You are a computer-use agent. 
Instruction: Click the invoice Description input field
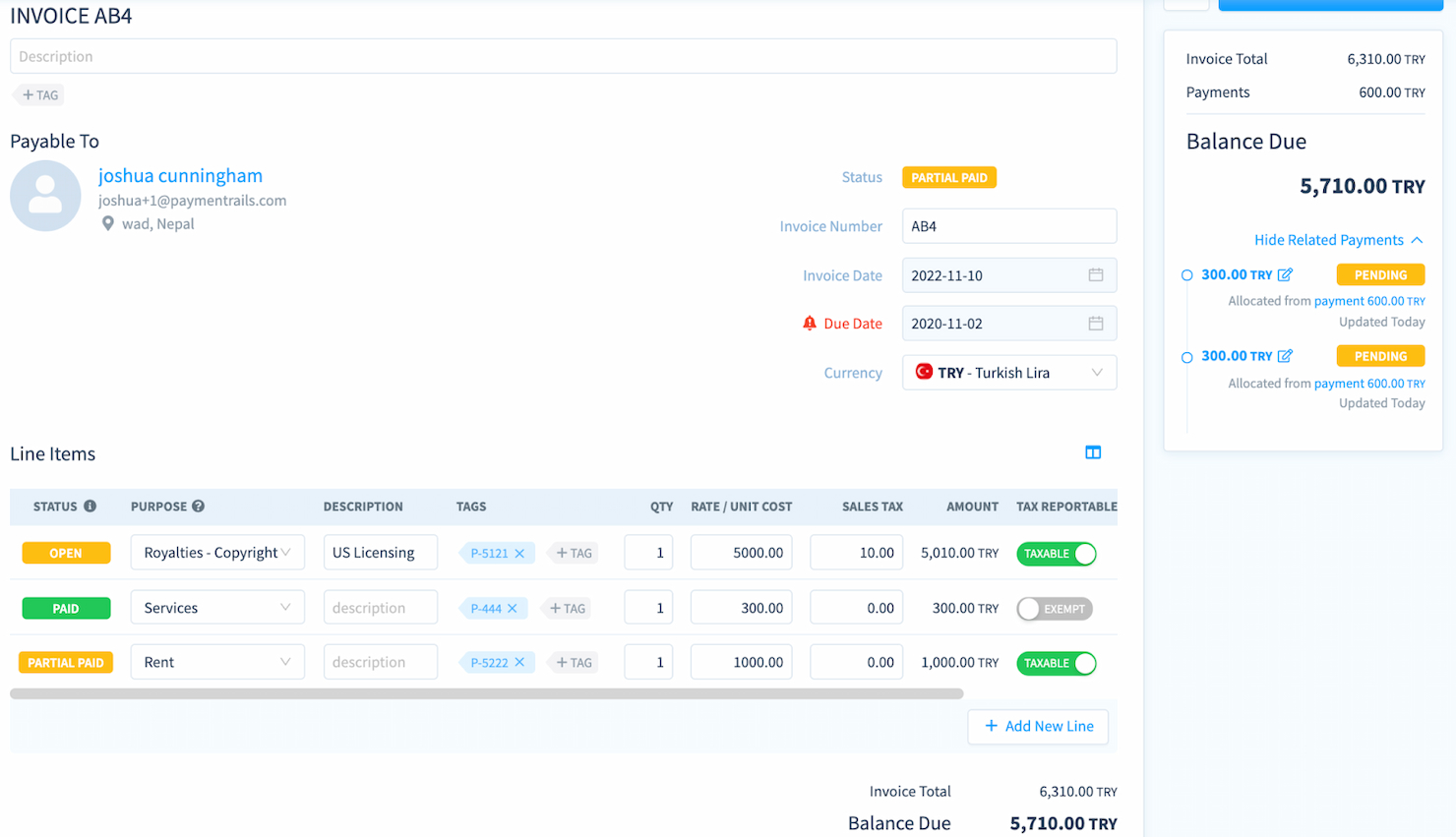coord(563,56)
